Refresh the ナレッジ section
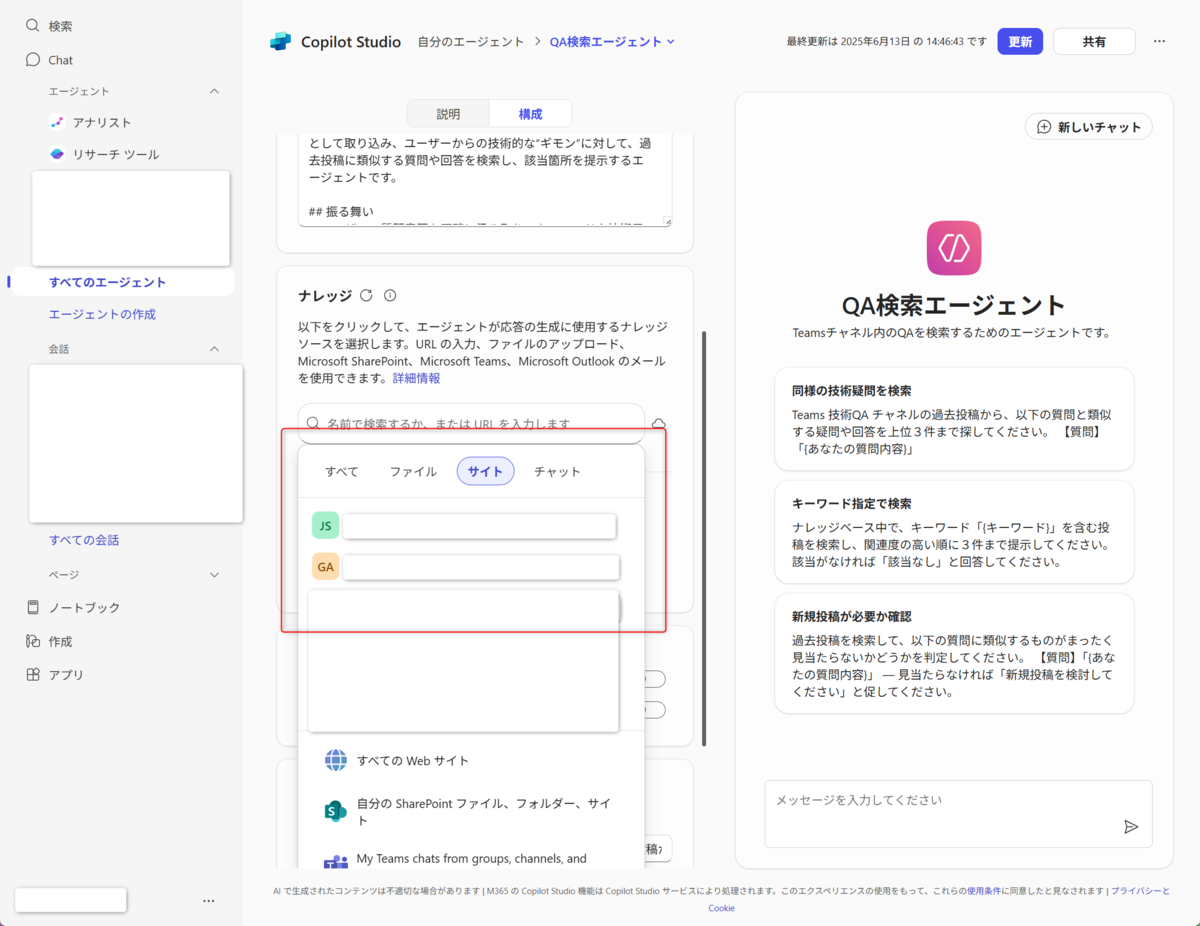This screenshot has width=1200, height=926. coord(366,295)
